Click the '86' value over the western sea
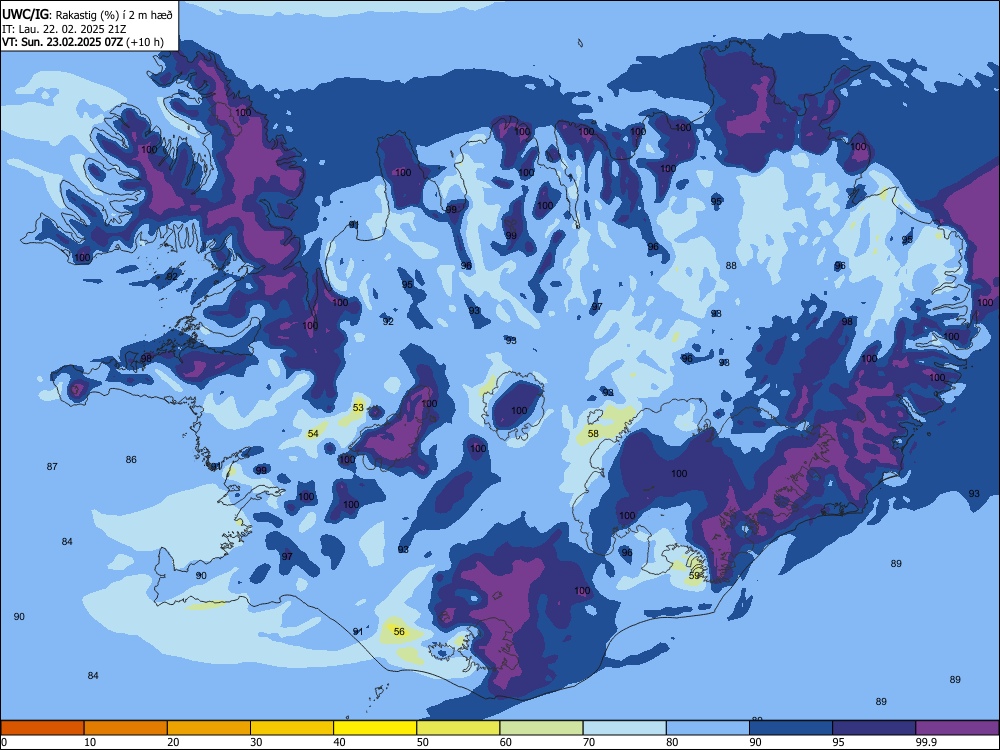This screenshot has height=750, width=1000. coord(131,460)
